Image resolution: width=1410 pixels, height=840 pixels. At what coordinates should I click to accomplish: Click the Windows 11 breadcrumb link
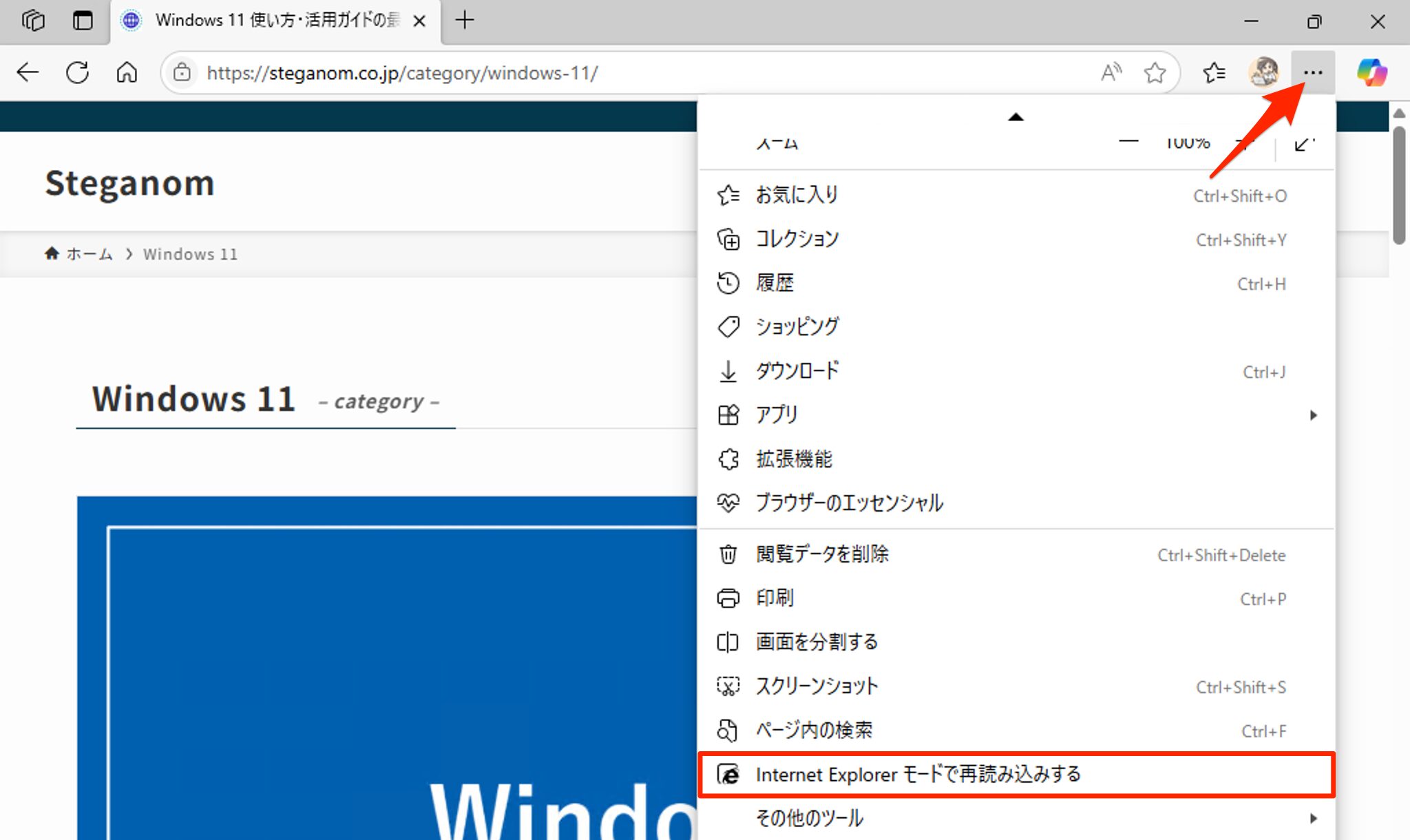pyautogui.click(x=190, y=253)
